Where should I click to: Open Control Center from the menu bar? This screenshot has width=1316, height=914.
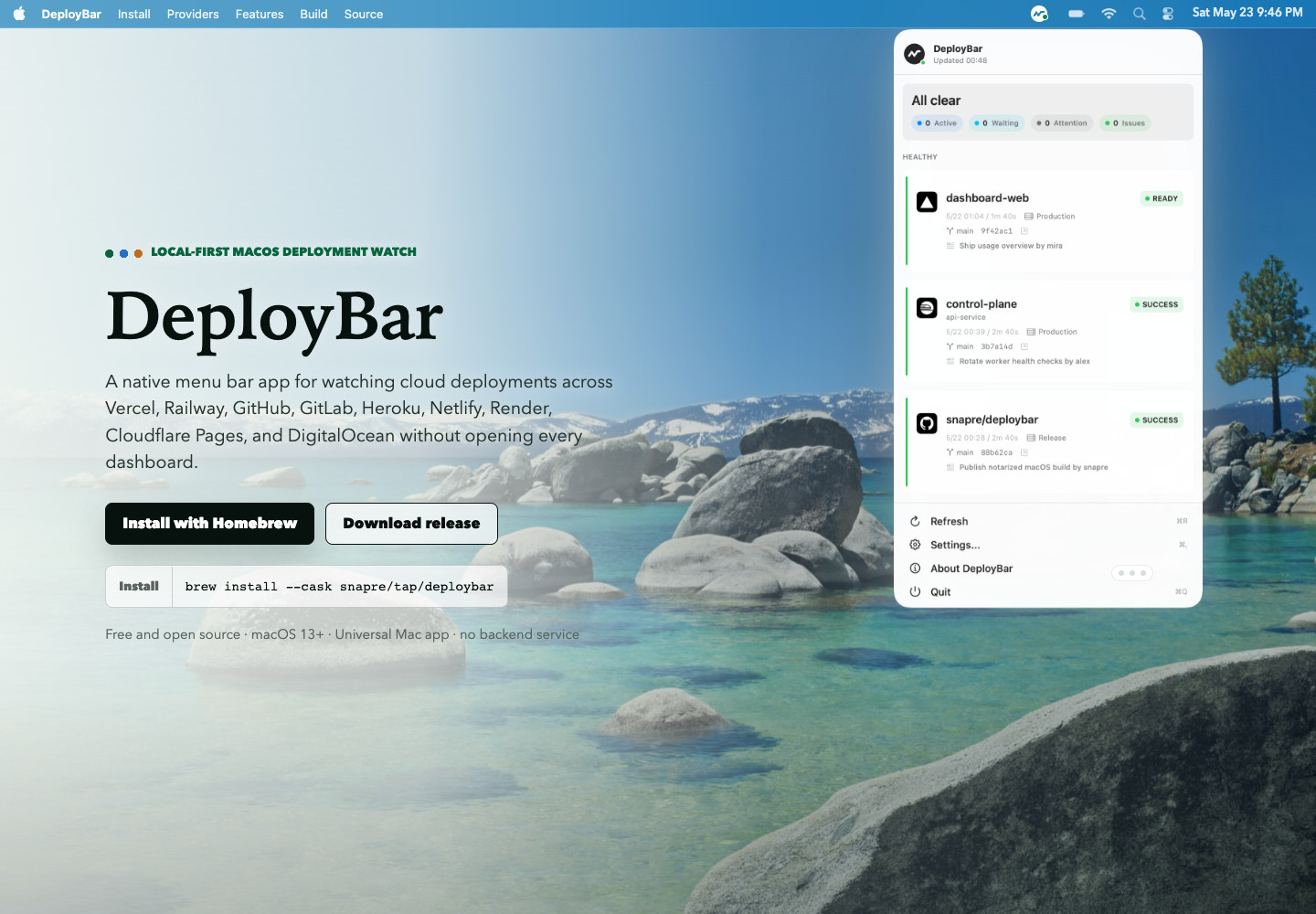[x=1168, y=14]
